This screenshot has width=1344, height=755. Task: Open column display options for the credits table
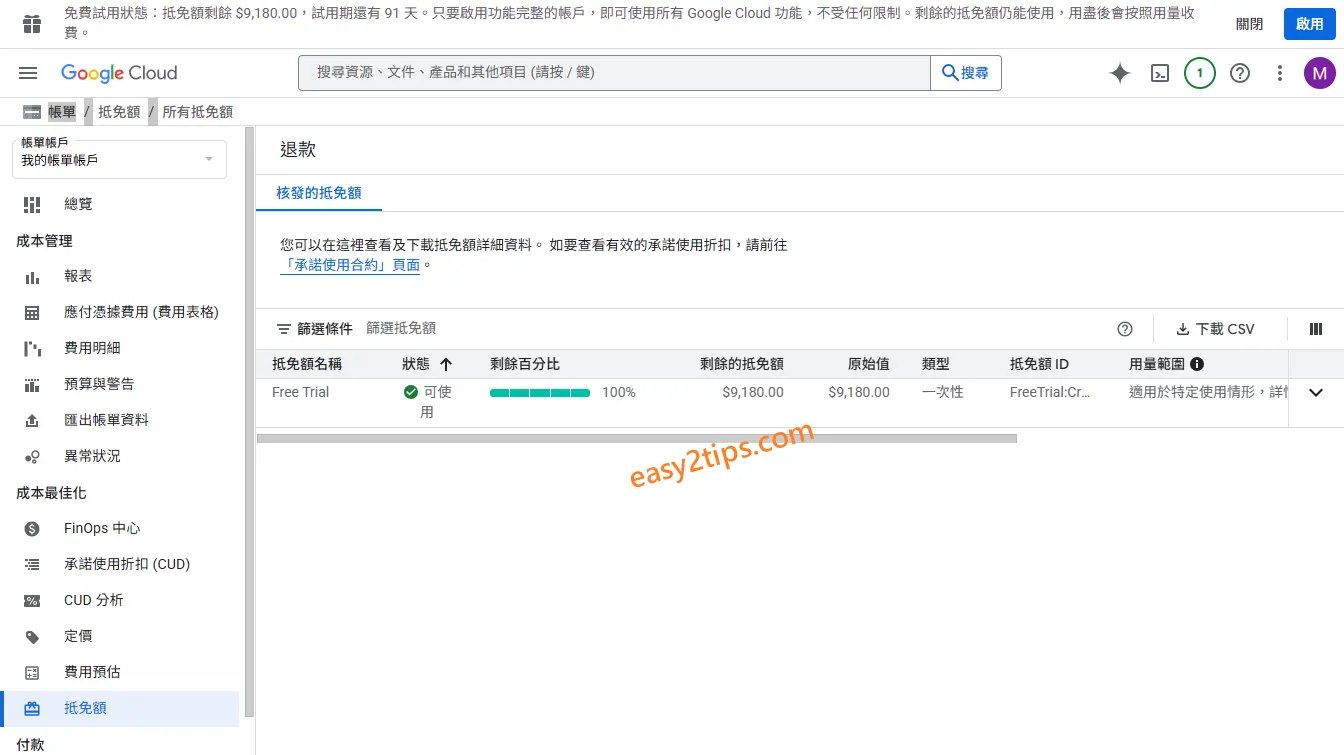pos(1315,328)
